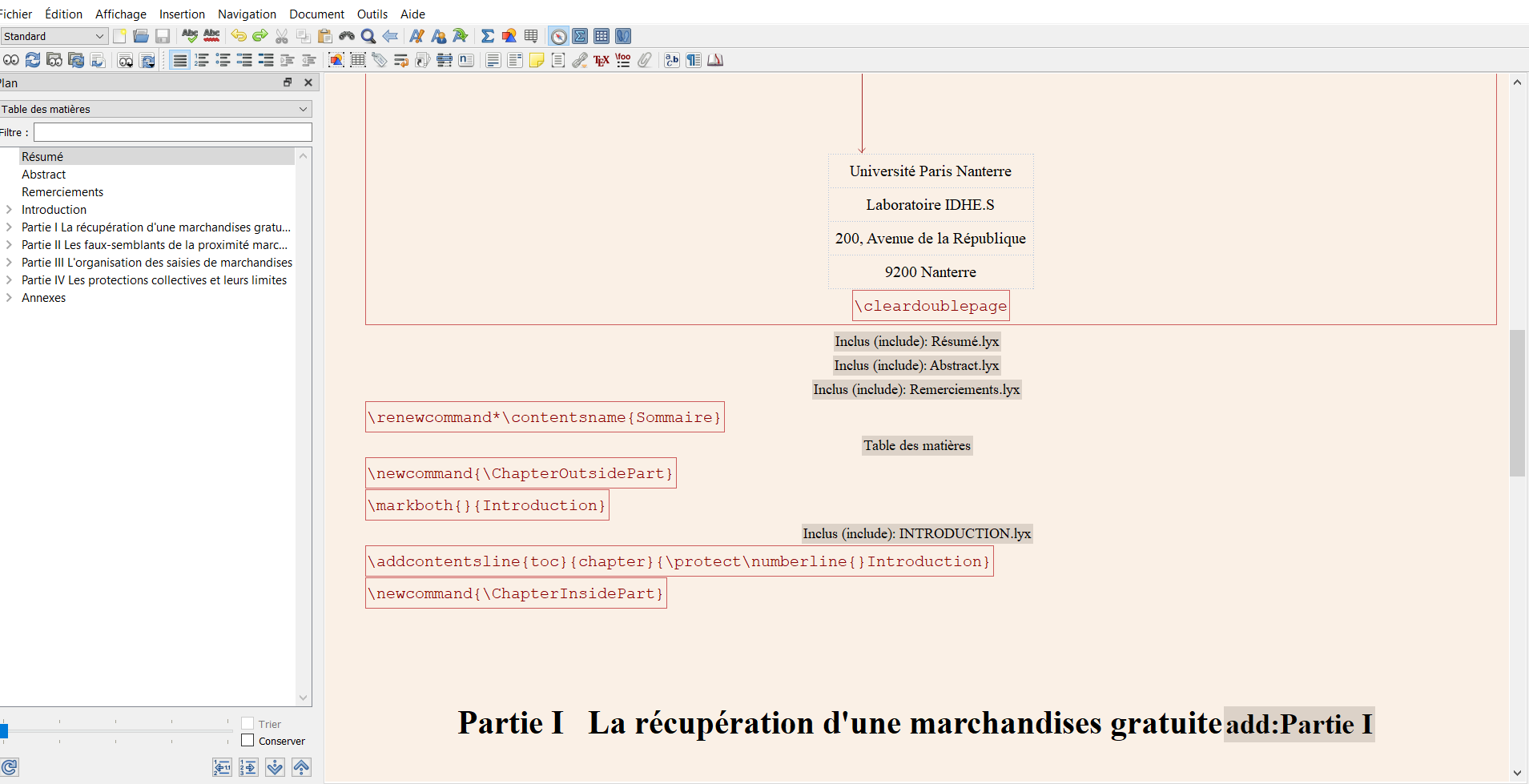Click the document vertical scrollbar thumb
The image size is (1529, 784).
pyautogui.click(x=1517, y=403)
